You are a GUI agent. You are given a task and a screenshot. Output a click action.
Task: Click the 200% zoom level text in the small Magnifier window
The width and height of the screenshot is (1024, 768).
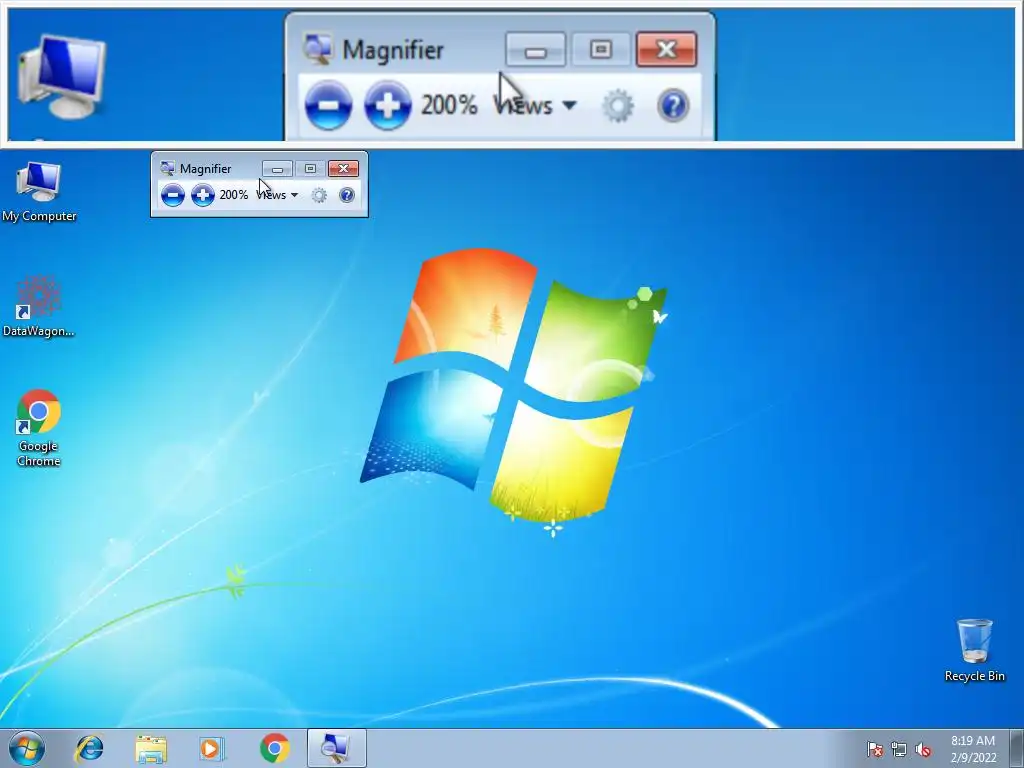tap(233, 195)
